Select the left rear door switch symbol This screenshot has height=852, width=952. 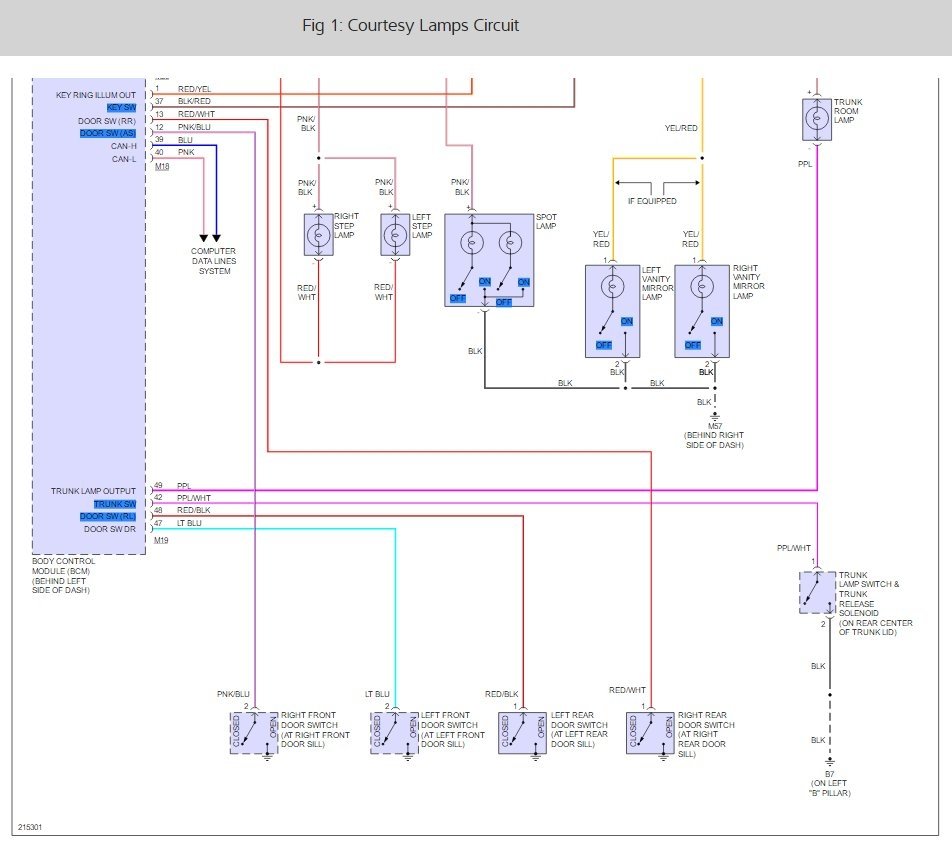coord(522,733)
